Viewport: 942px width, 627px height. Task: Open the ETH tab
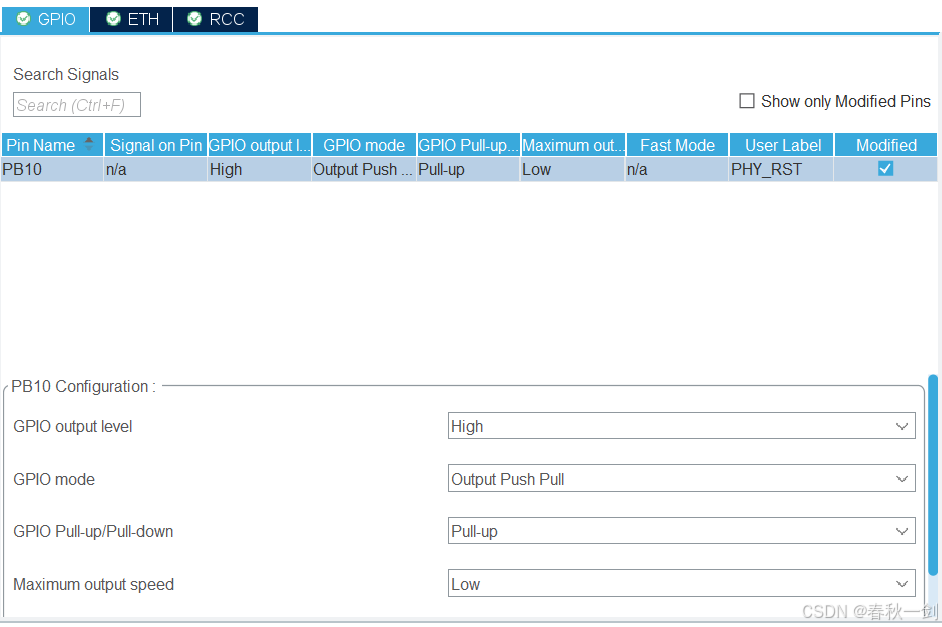click(x=132, y=19)
